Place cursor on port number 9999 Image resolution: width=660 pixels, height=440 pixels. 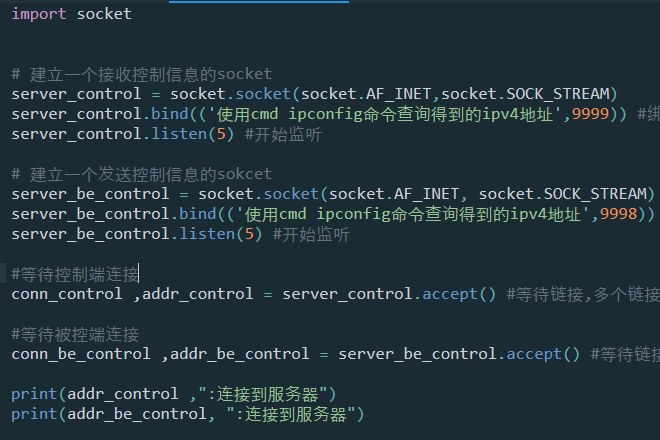pos(591,114)
